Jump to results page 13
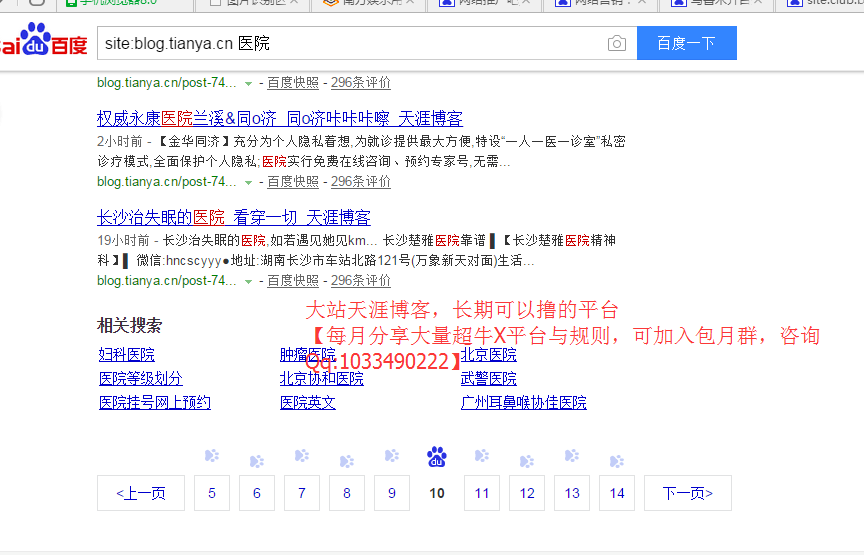Viewport: 864px width, 555px height. [572, 493]
